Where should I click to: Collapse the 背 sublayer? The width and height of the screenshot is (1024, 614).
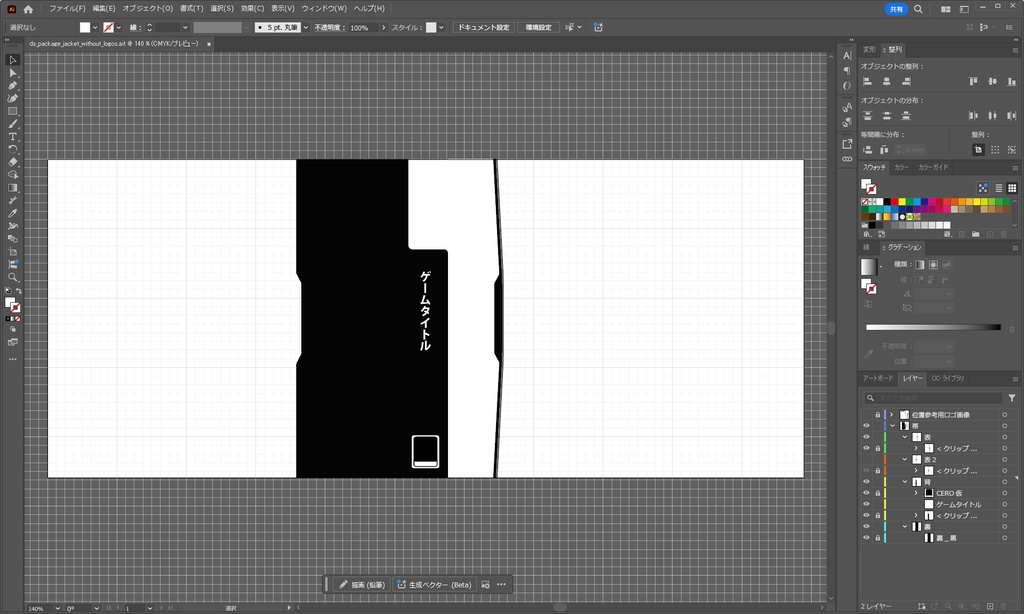tap(905, 482)
